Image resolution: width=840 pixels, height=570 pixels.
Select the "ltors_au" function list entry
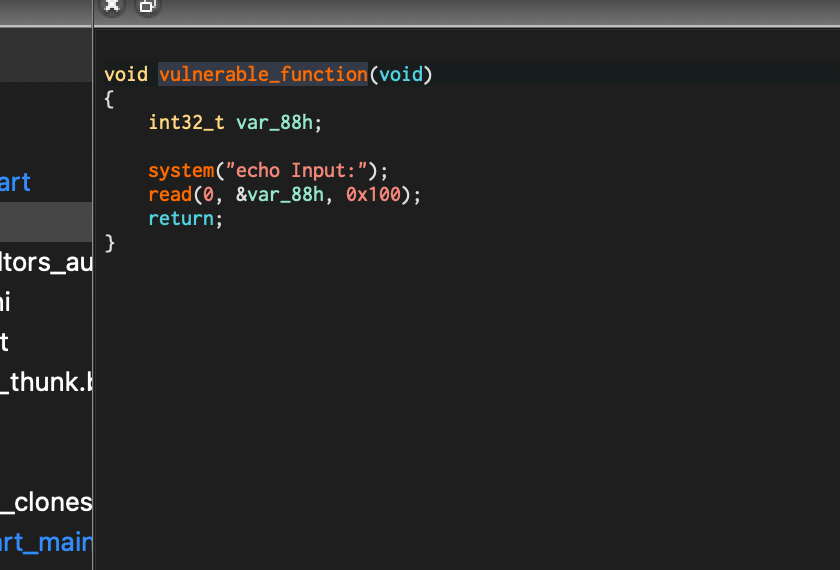click(x=46, y=262)
